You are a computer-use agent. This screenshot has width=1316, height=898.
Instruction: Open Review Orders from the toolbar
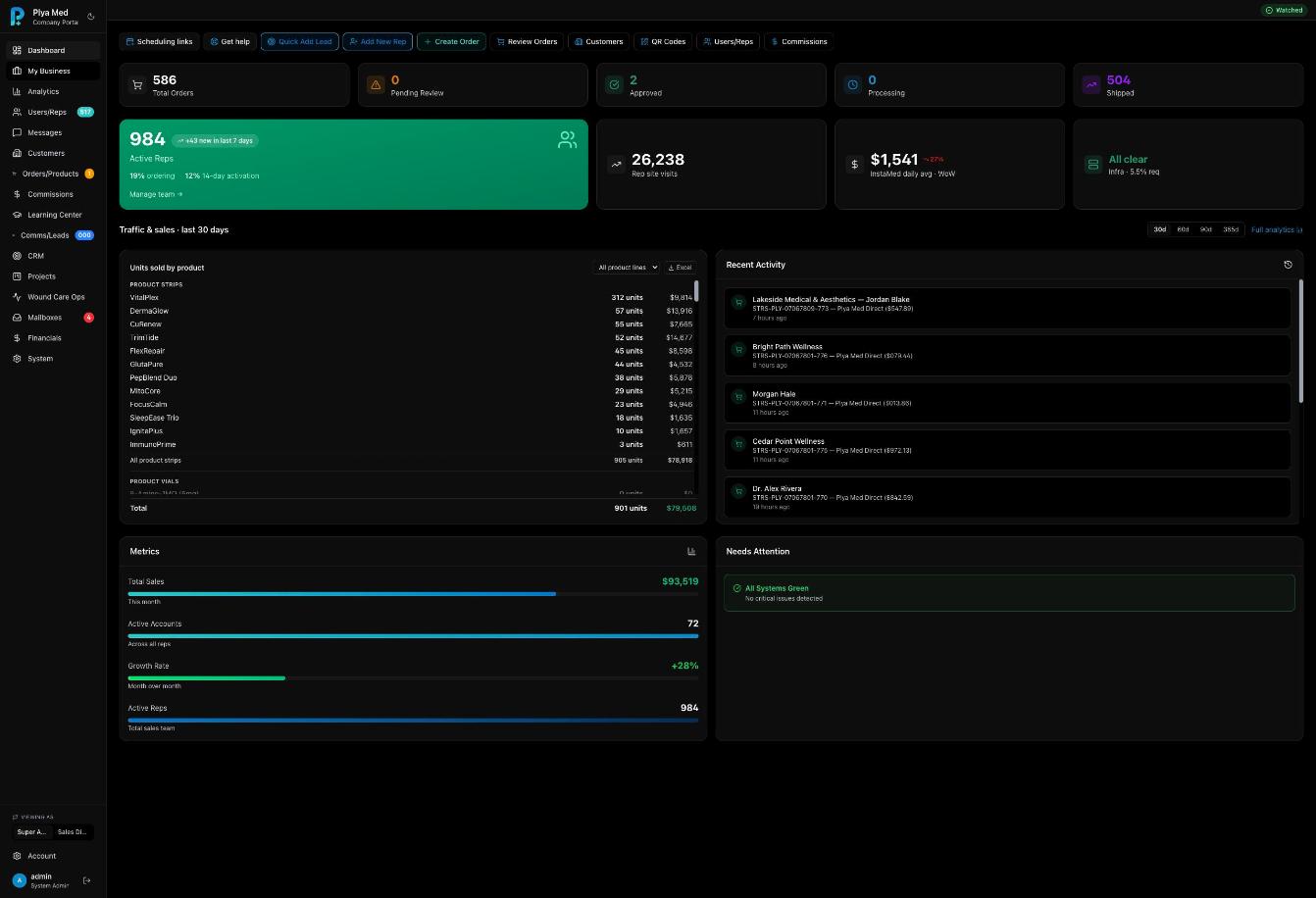[527, 42]
